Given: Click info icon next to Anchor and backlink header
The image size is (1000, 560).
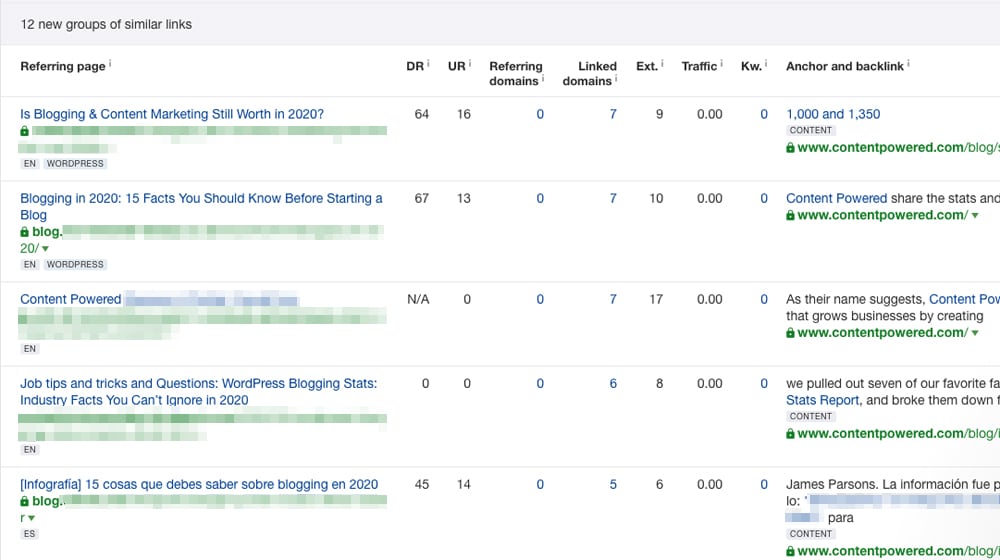Looking at the screenshot, I should pos(908,63).
